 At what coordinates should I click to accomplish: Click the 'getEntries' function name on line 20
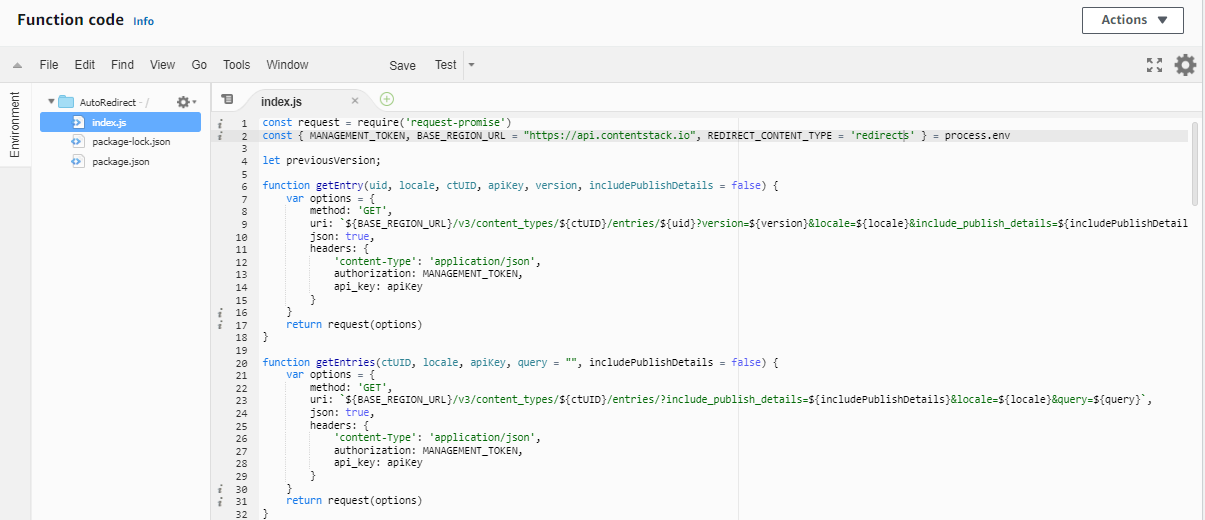click(x=346, y=362)
